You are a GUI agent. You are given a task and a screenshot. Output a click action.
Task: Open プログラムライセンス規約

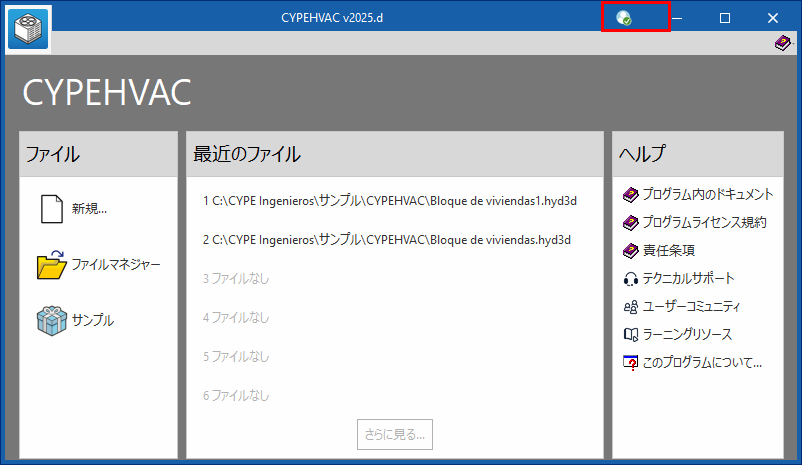(704, 223)
